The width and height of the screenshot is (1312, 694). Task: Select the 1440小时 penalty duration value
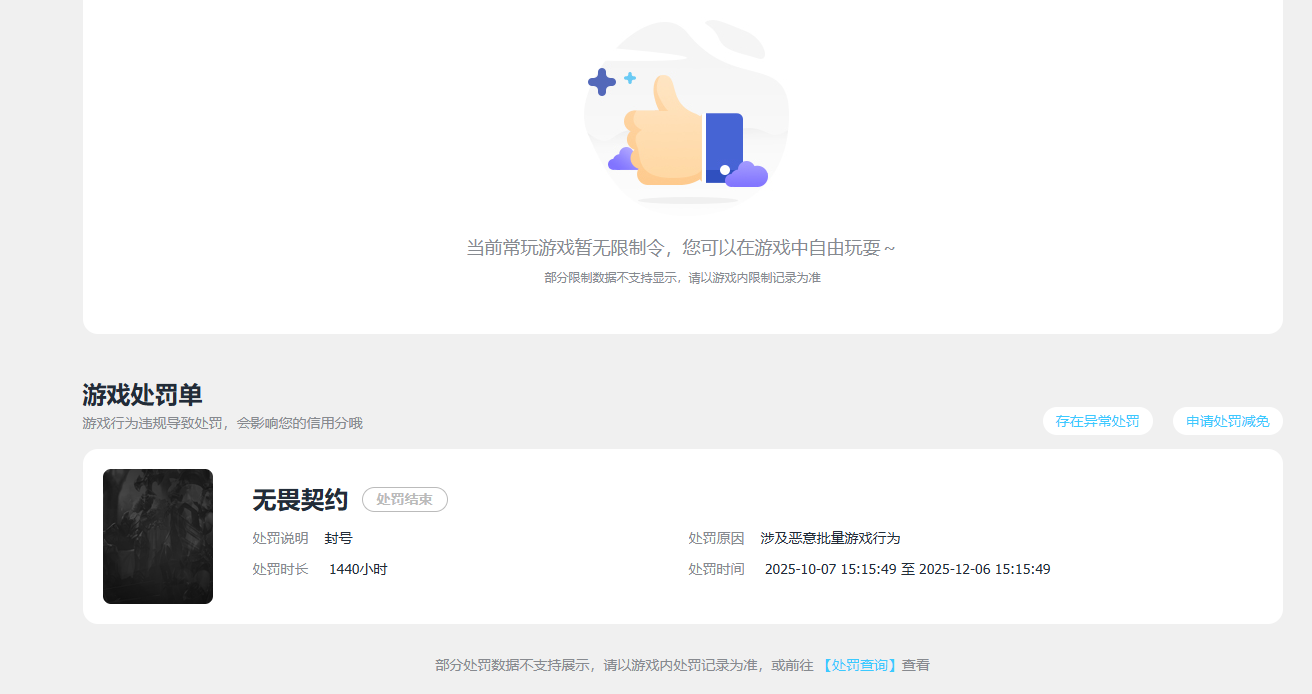pyautogui.click(x=358, y=569)
